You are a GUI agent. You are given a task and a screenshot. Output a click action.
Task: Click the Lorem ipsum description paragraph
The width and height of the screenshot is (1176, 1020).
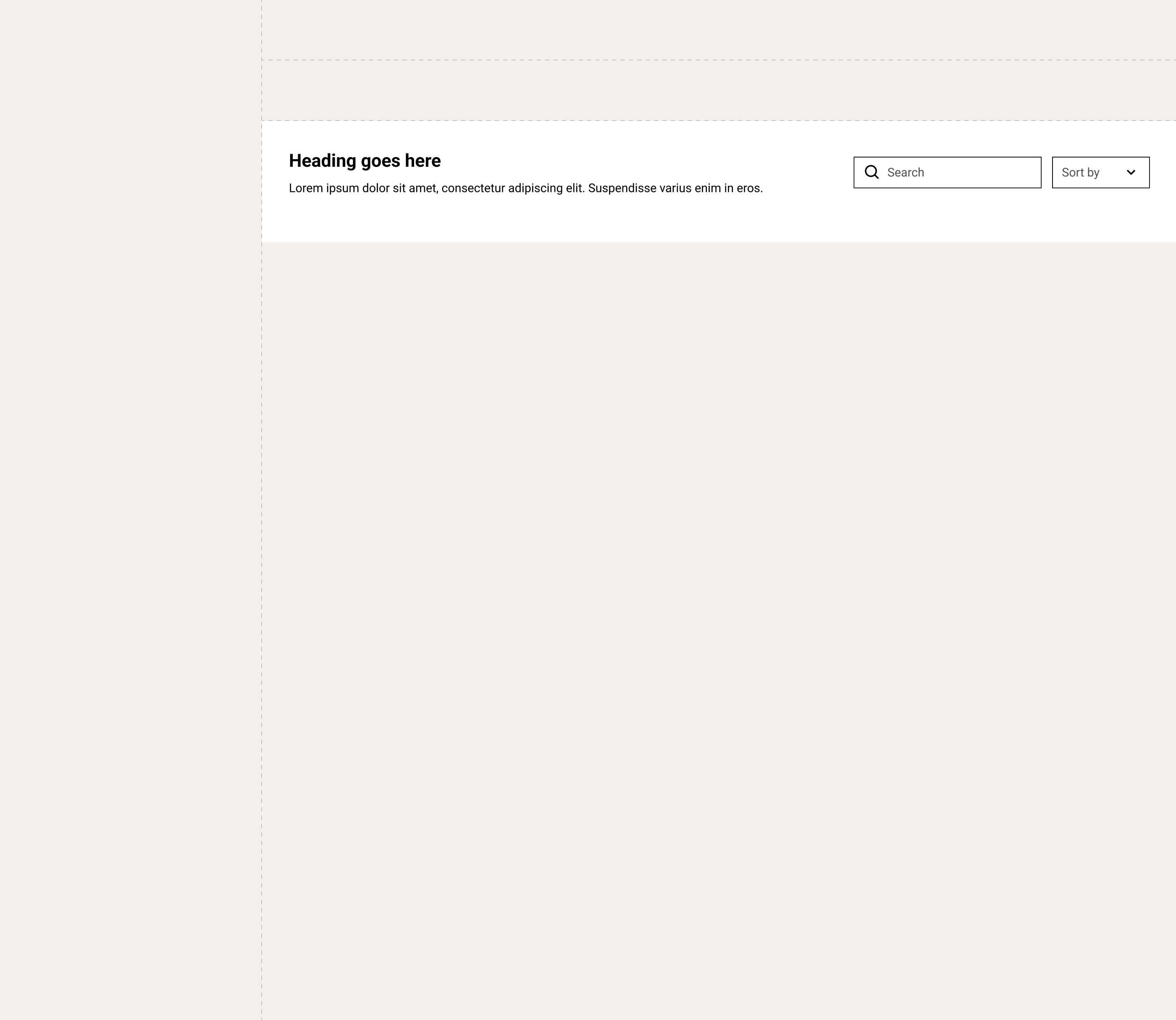(x=526, y=188)
